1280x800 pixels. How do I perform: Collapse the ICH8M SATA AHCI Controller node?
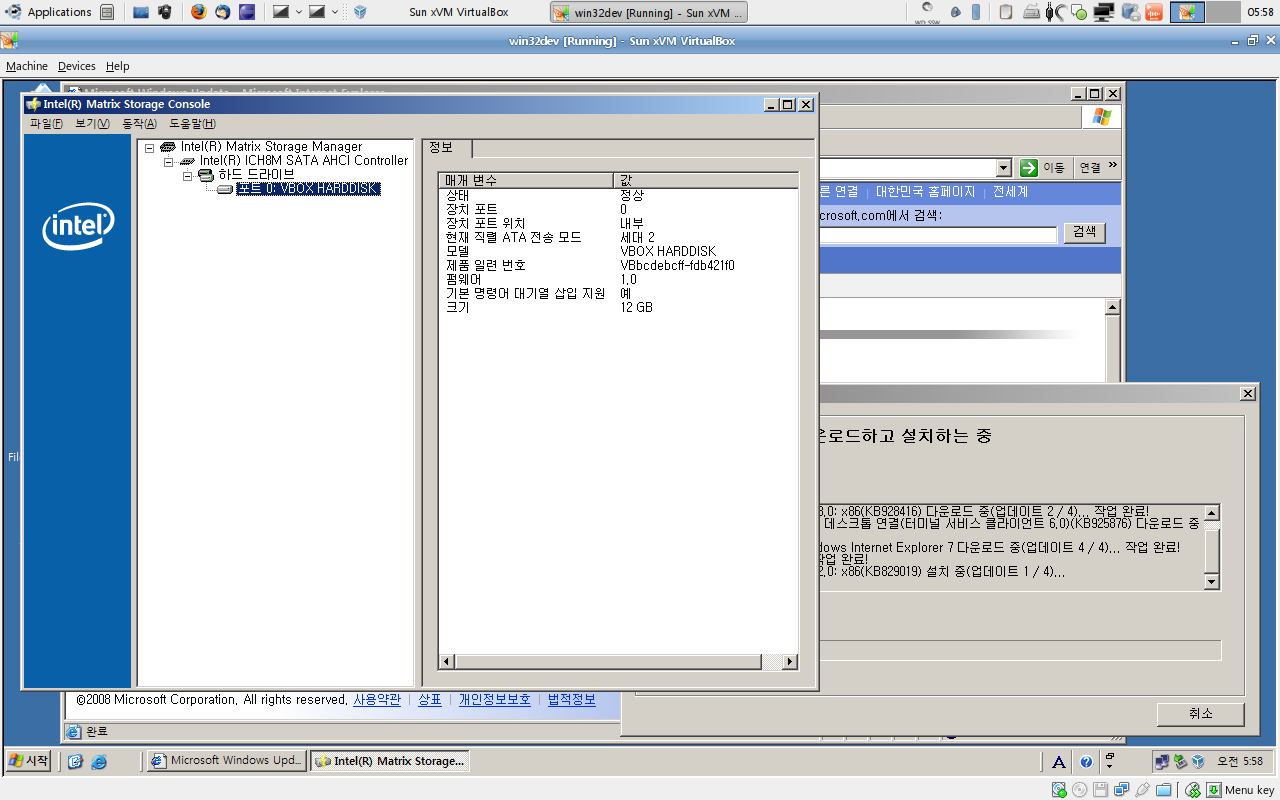[x=169, y=161]
